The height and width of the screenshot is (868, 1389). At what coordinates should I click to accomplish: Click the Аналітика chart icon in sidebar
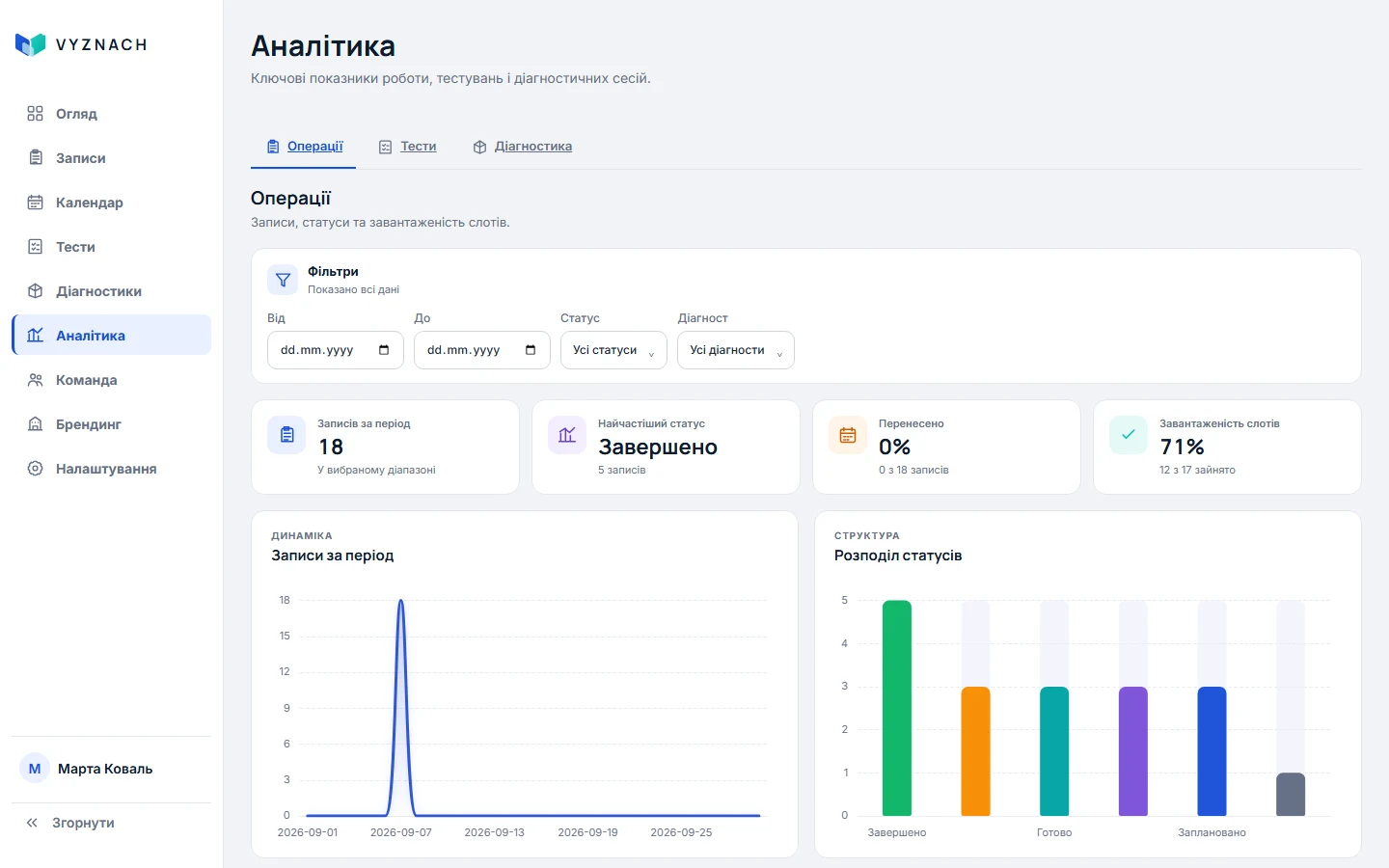point(36,336)
